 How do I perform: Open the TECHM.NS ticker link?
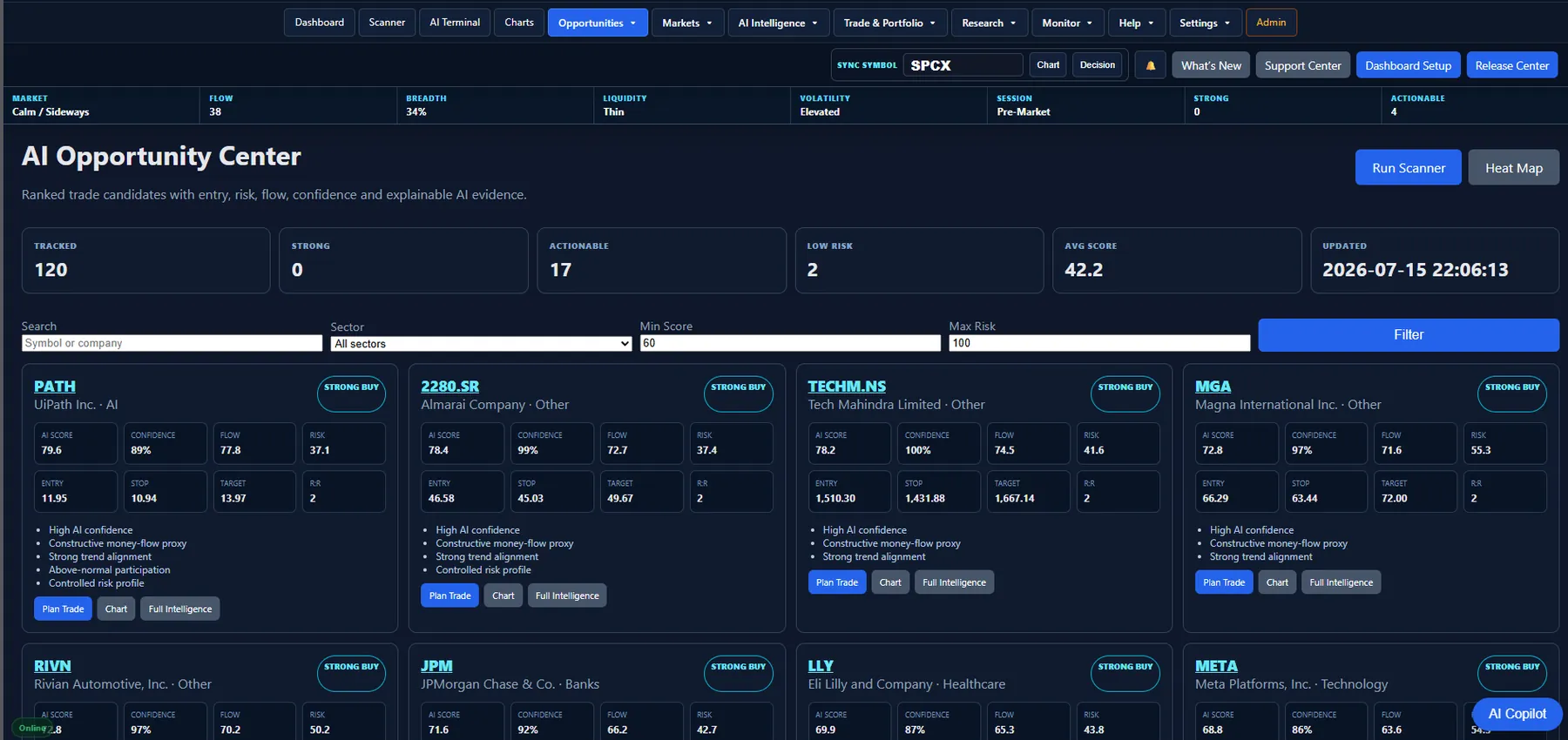[847, 387]
